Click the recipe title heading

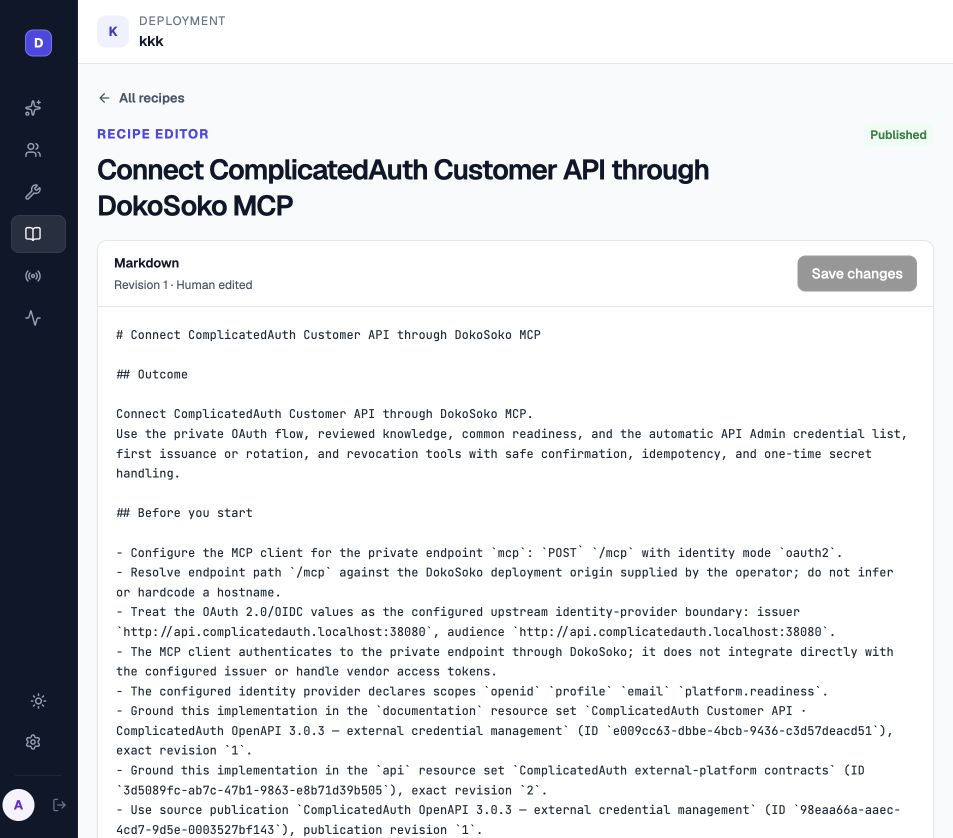point(403,188)
